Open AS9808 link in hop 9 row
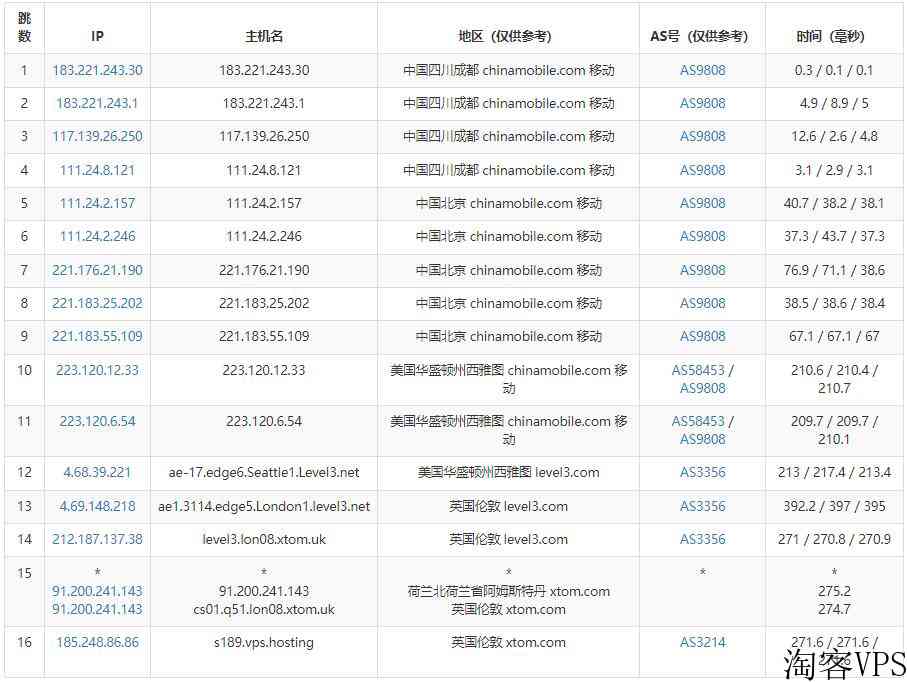Screen dimensions: 907x682 click(x=702, y=336)
